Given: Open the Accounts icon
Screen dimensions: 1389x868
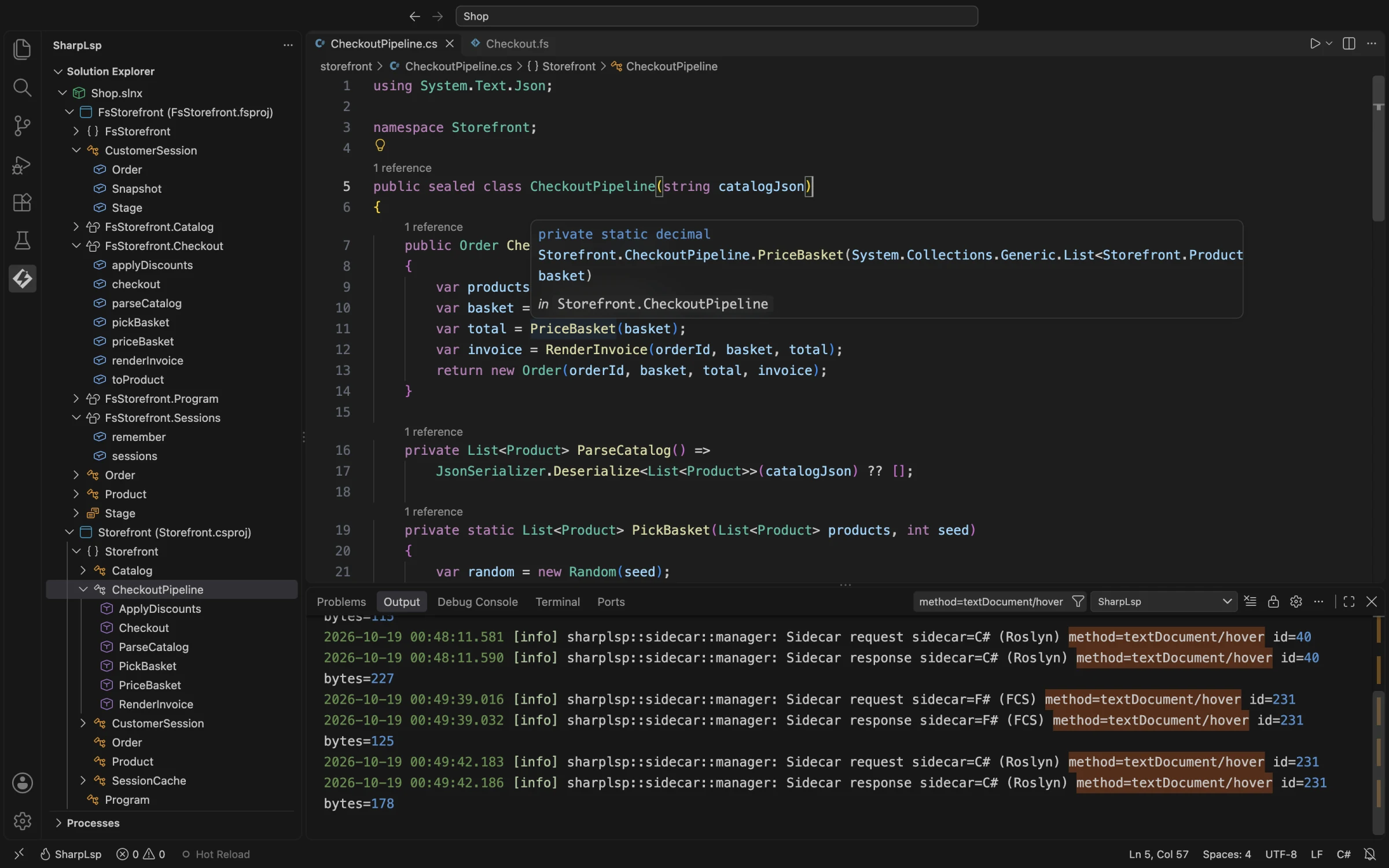Looking at the screenshot, I should (x=22, y=783).
